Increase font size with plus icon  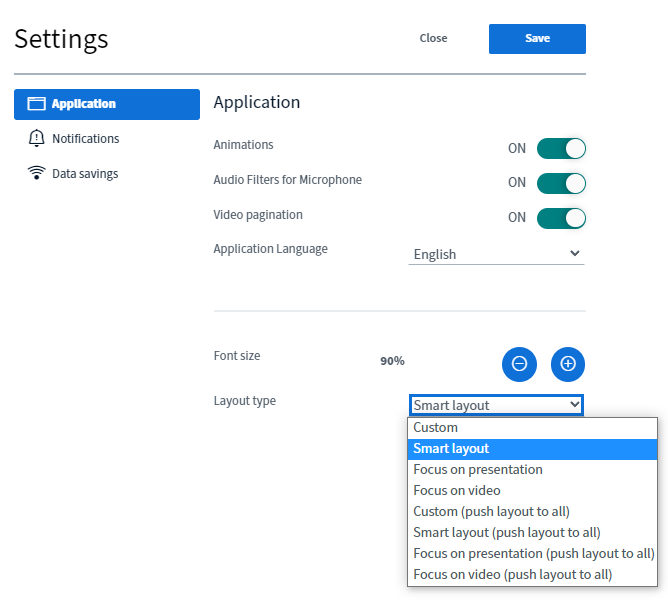pyautogui.click(x=568, y=364)
